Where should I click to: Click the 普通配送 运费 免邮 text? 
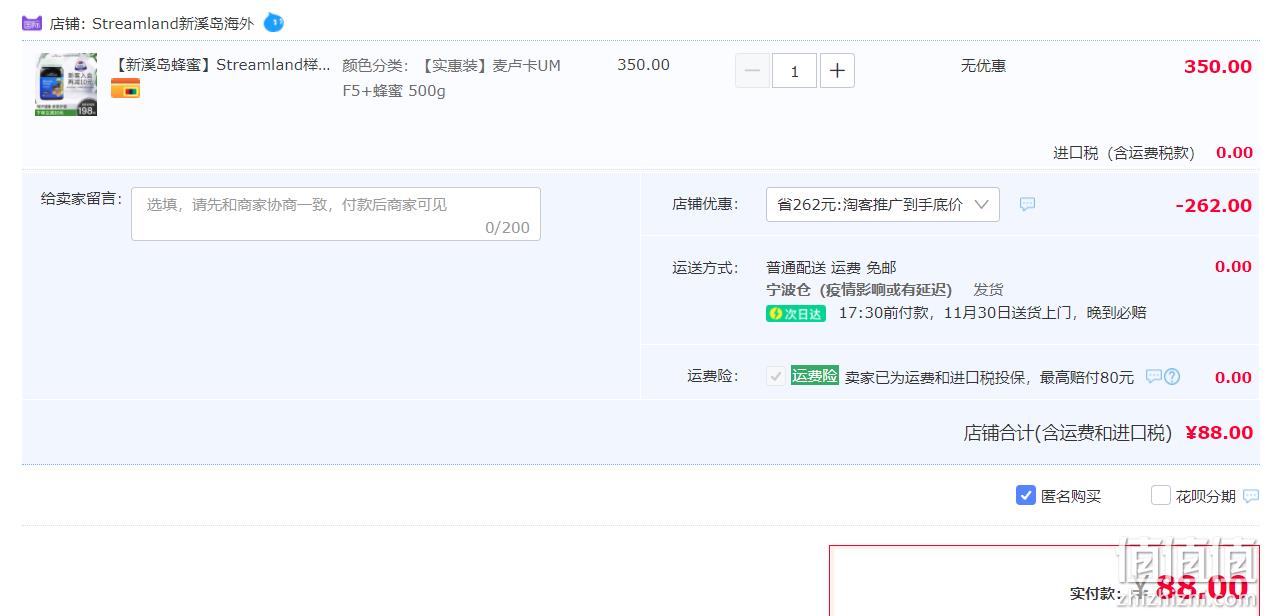click(831, 267)
